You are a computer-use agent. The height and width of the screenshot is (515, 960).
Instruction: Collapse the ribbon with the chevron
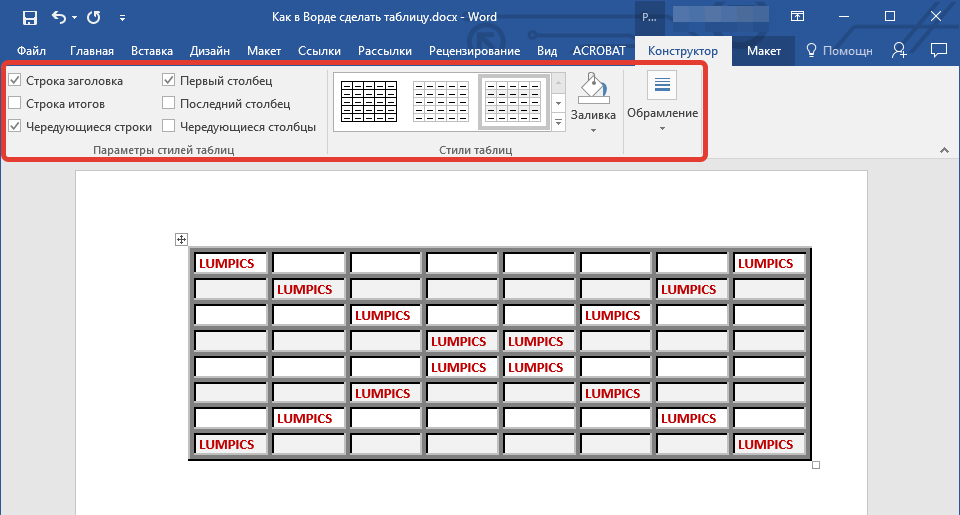(943, 150)
